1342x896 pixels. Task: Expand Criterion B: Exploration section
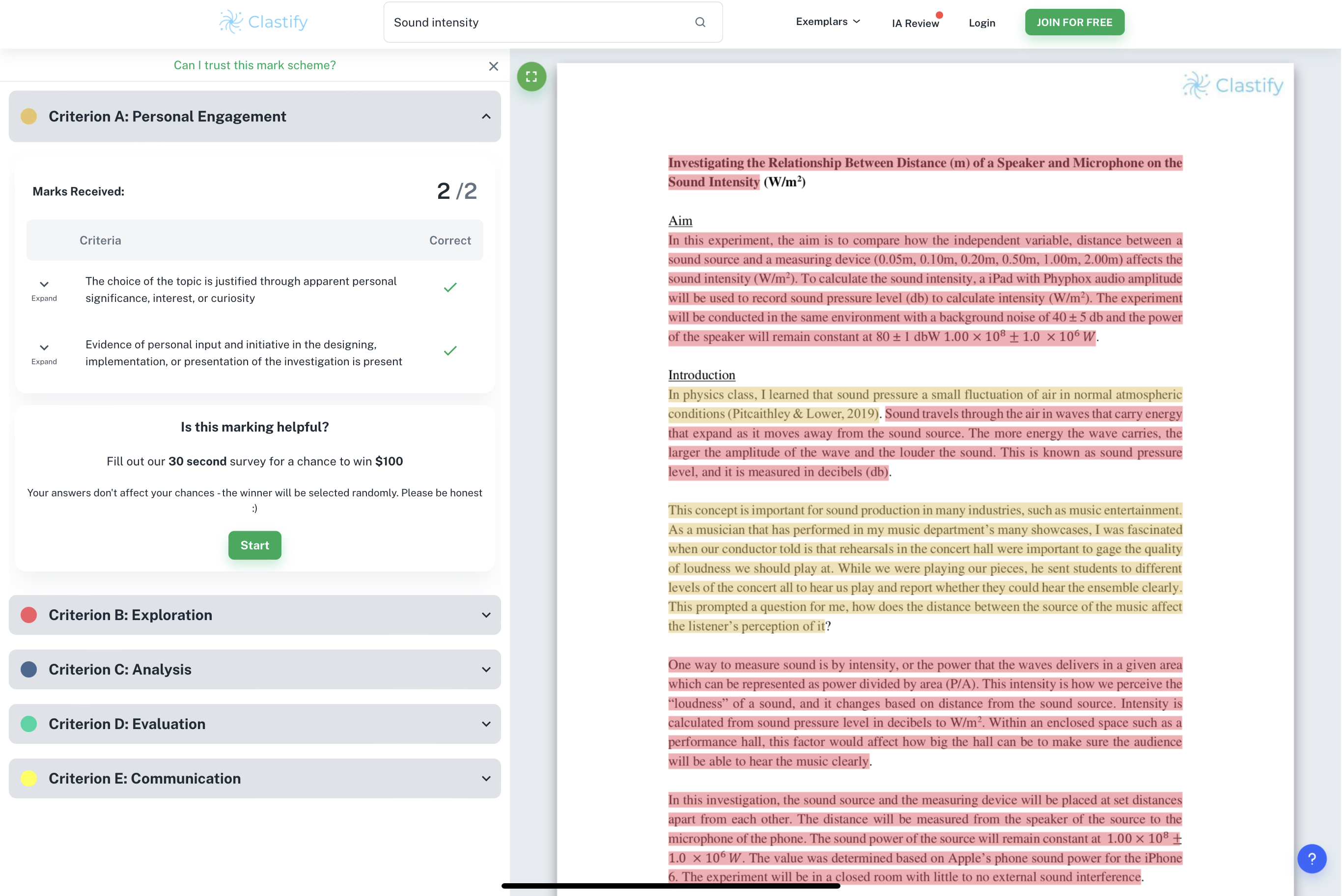(x=486, y=616)
